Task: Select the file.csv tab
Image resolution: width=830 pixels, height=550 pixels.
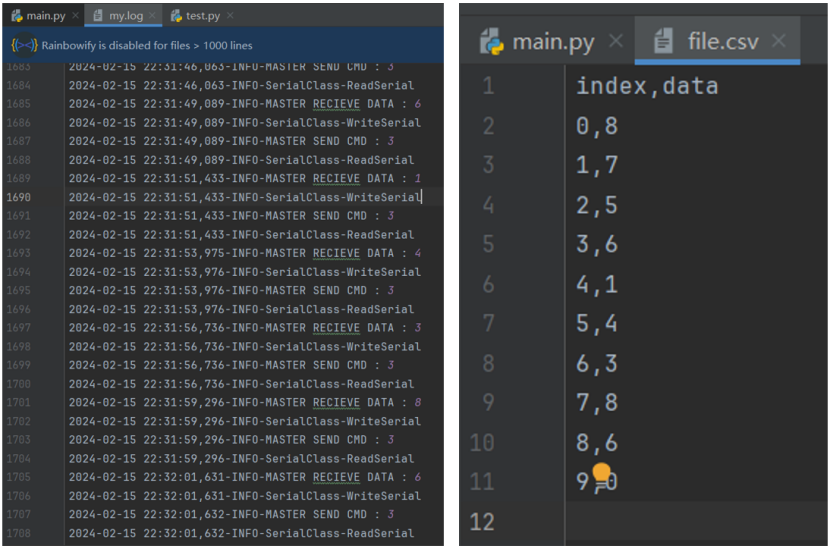Action: tap(717, 41)
